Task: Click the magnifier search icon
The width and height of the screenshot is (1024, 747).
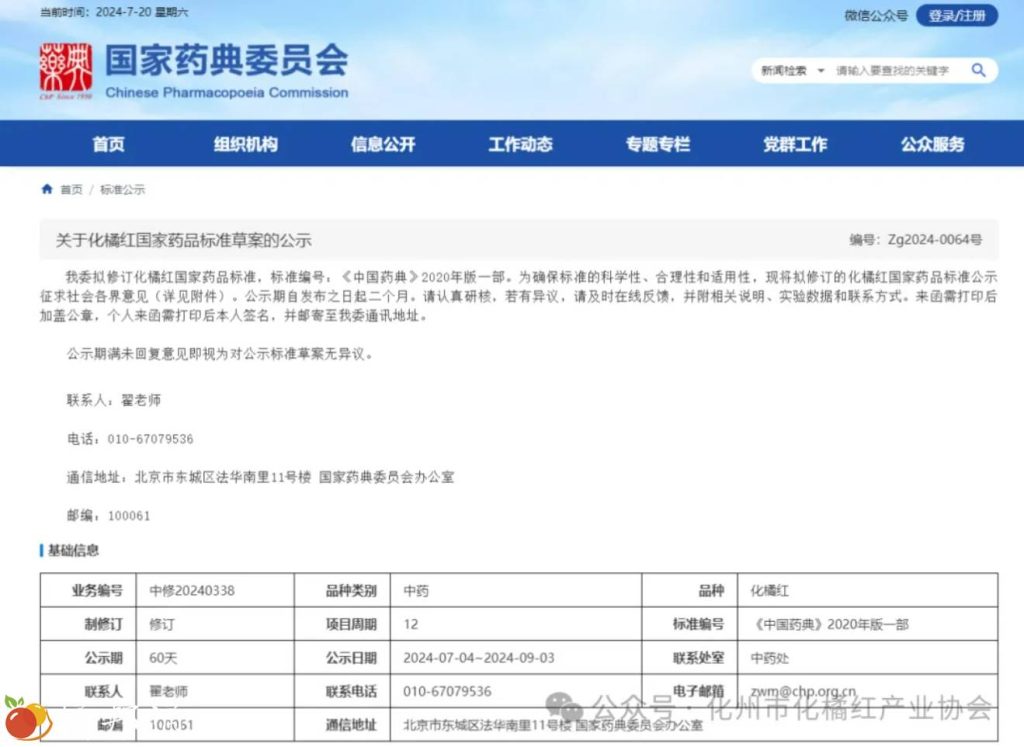Action: (978, 70)
